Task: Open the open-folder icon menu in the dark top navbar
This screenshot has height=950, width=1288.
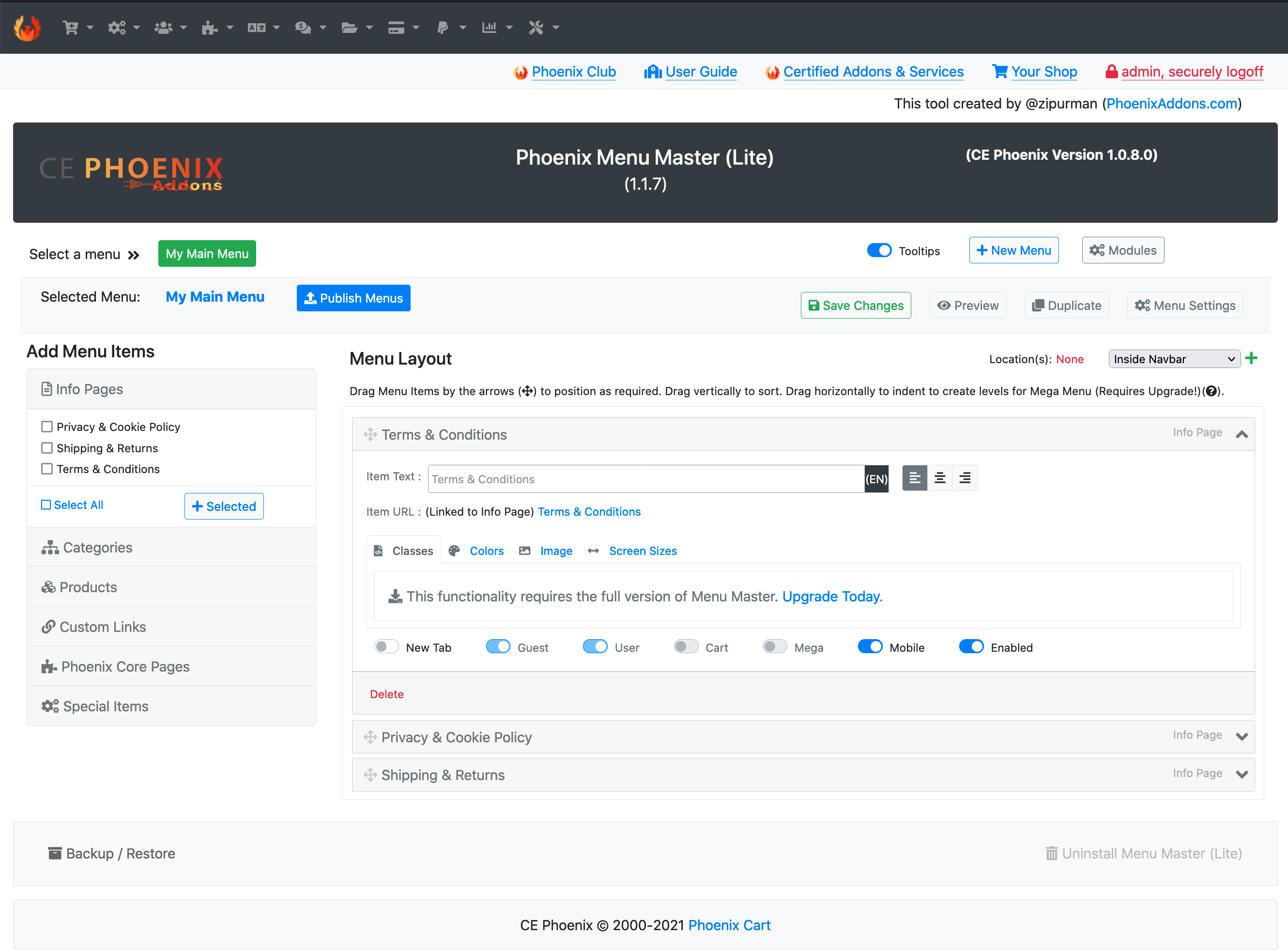Action: tap(356, 27)
